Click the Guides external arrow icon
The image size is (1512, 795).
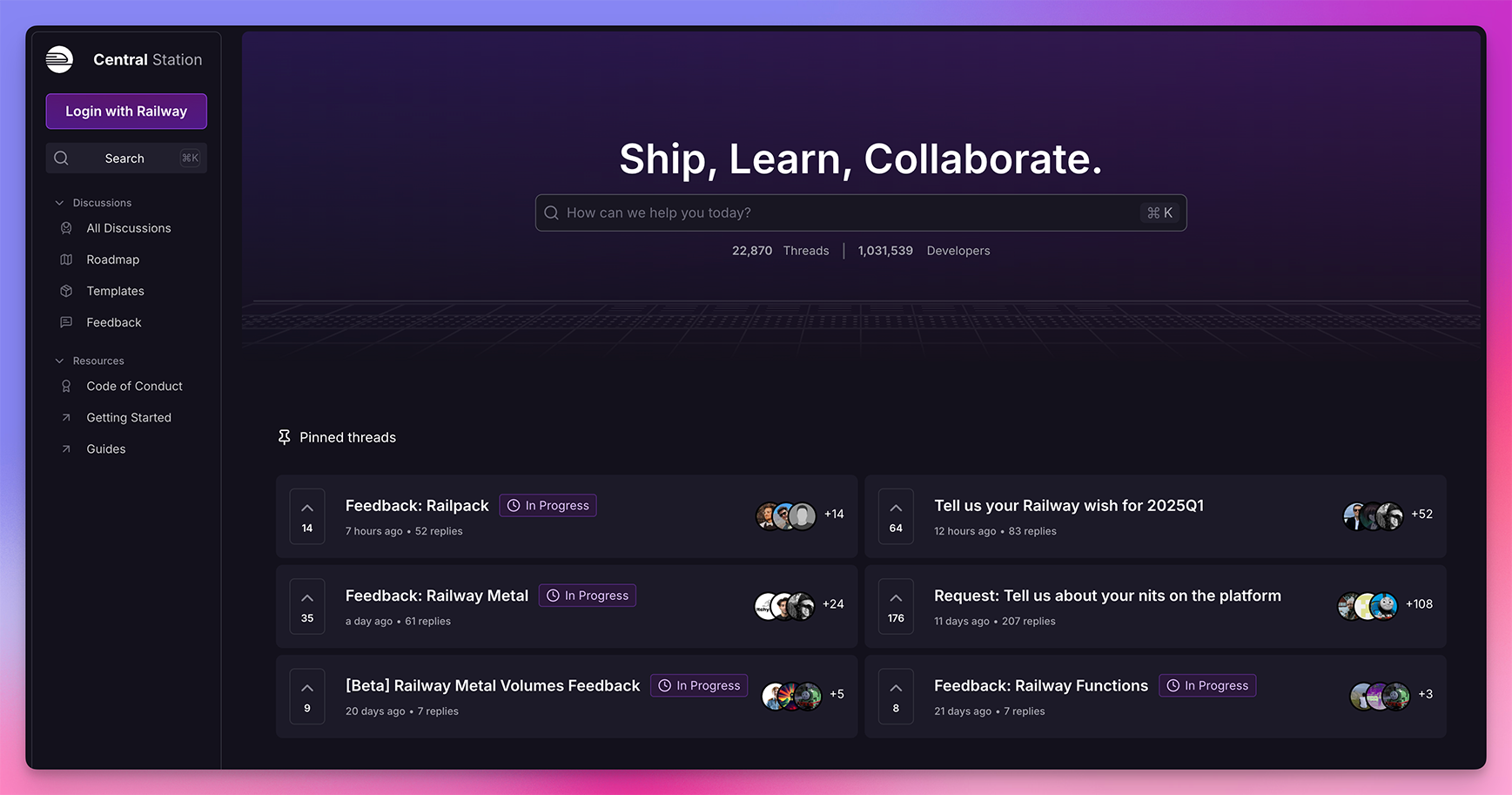tap(66, 449)
